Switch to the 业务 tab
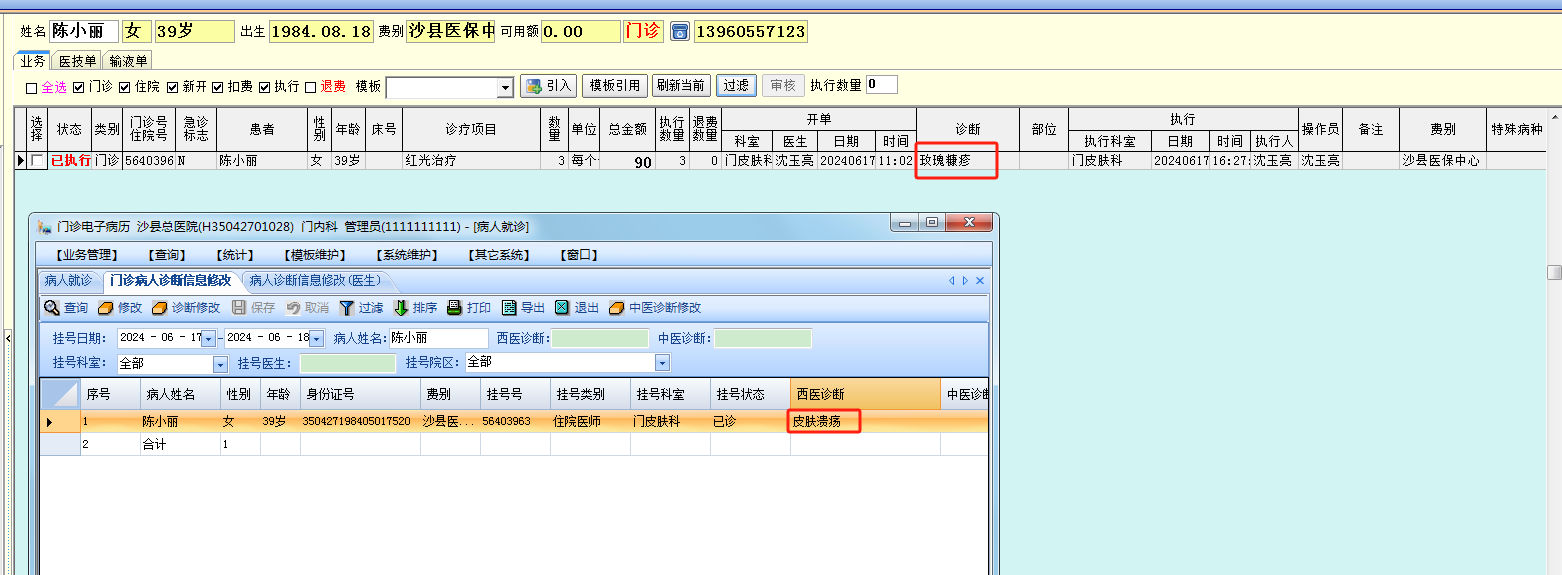The image size is (1562, 575). click(32, 60)
